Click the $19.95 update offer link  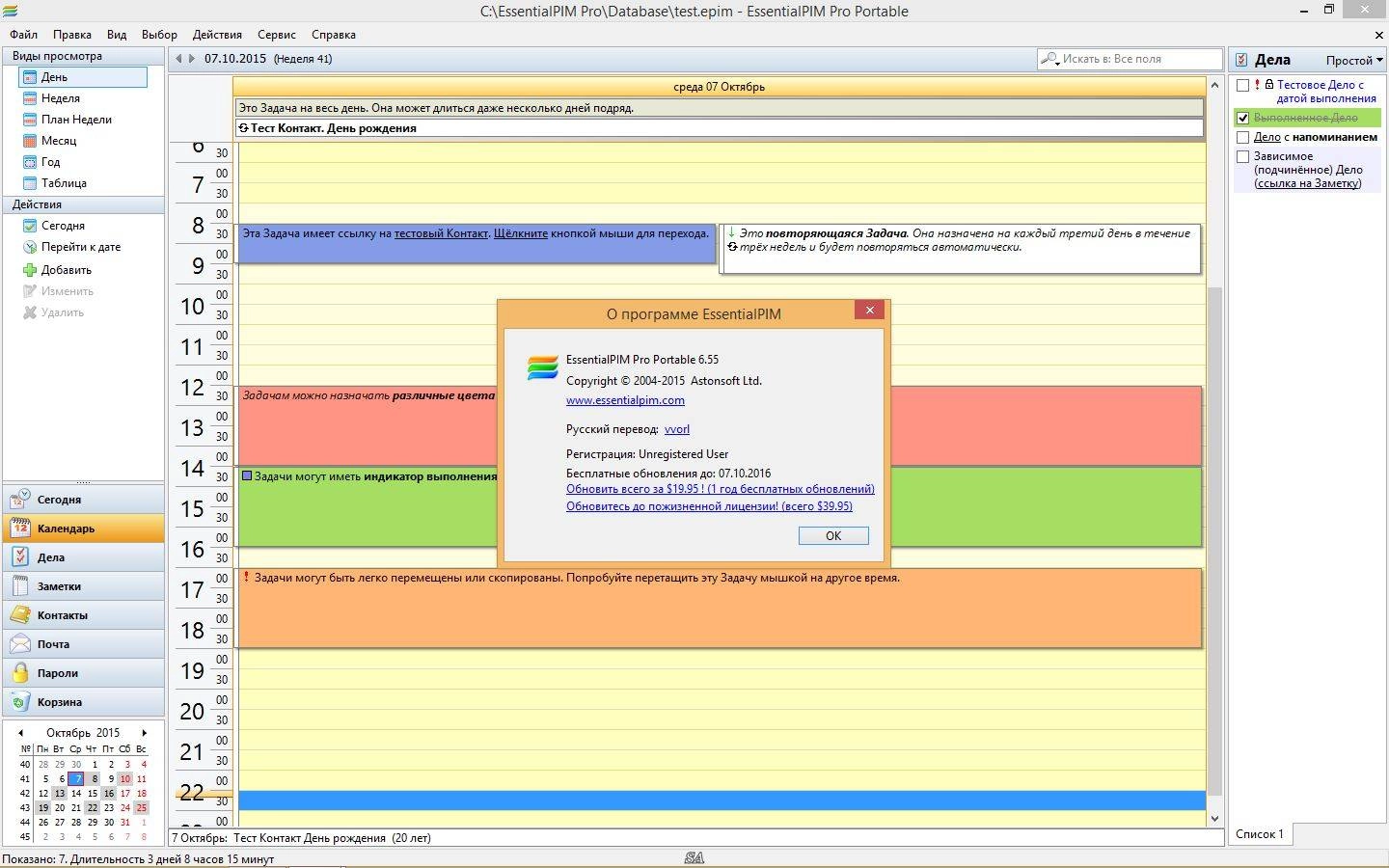point(721,489)
